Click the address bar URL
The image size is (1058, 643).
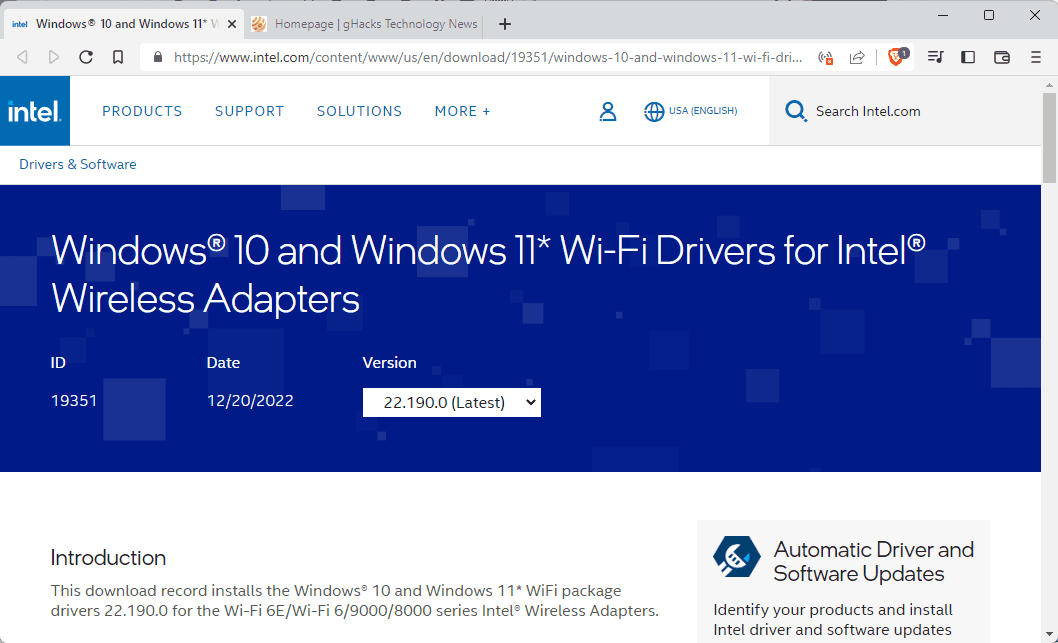pos(488,57)
